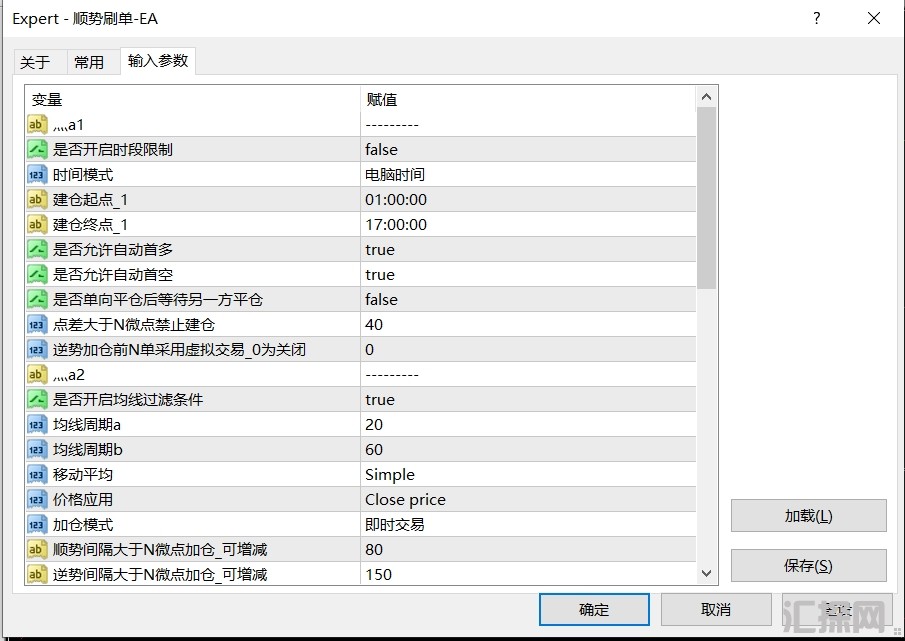Switch to the 常用 tab

coord(89,62)
